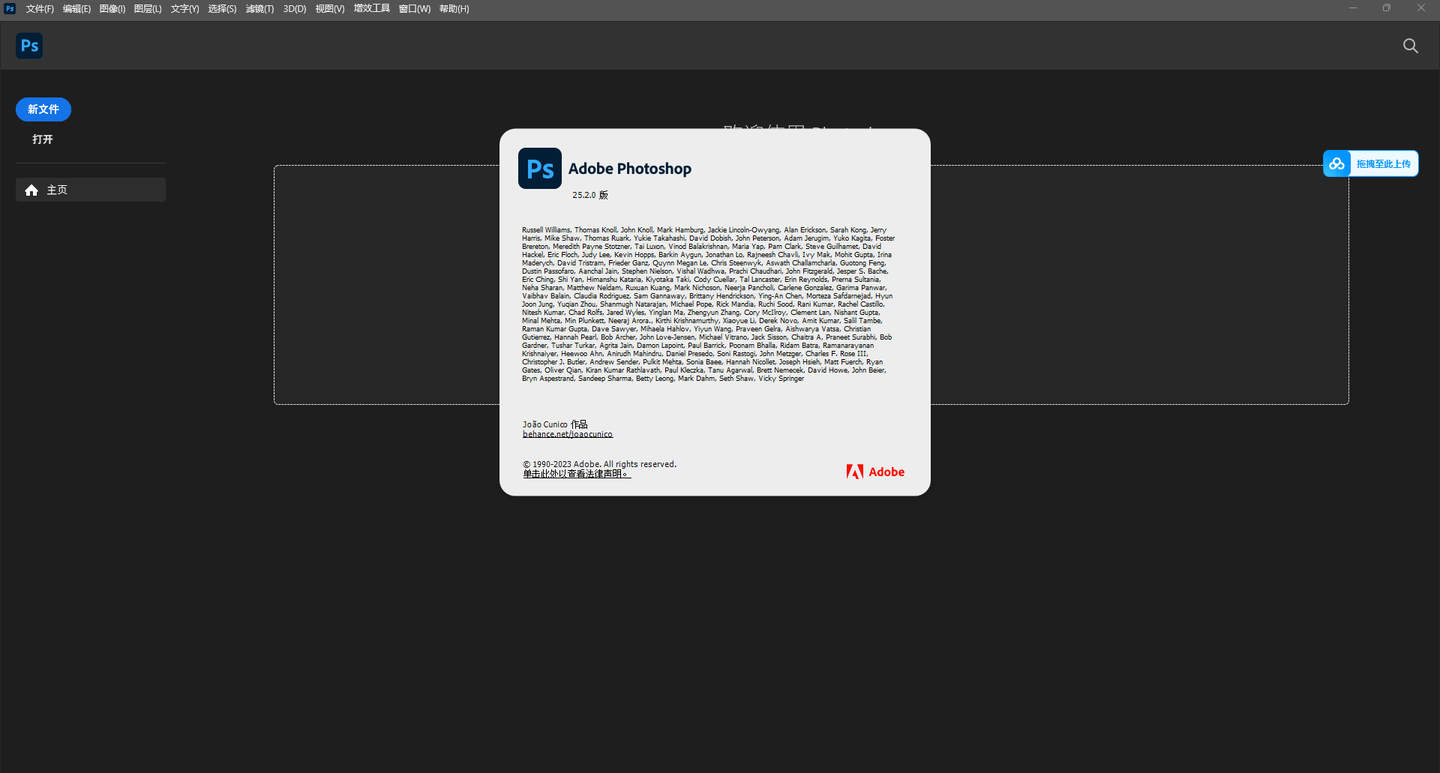This screenshot has width=1440, height=773.
Task: Close the Photoshop window
Action: (x=1421, y=8)
